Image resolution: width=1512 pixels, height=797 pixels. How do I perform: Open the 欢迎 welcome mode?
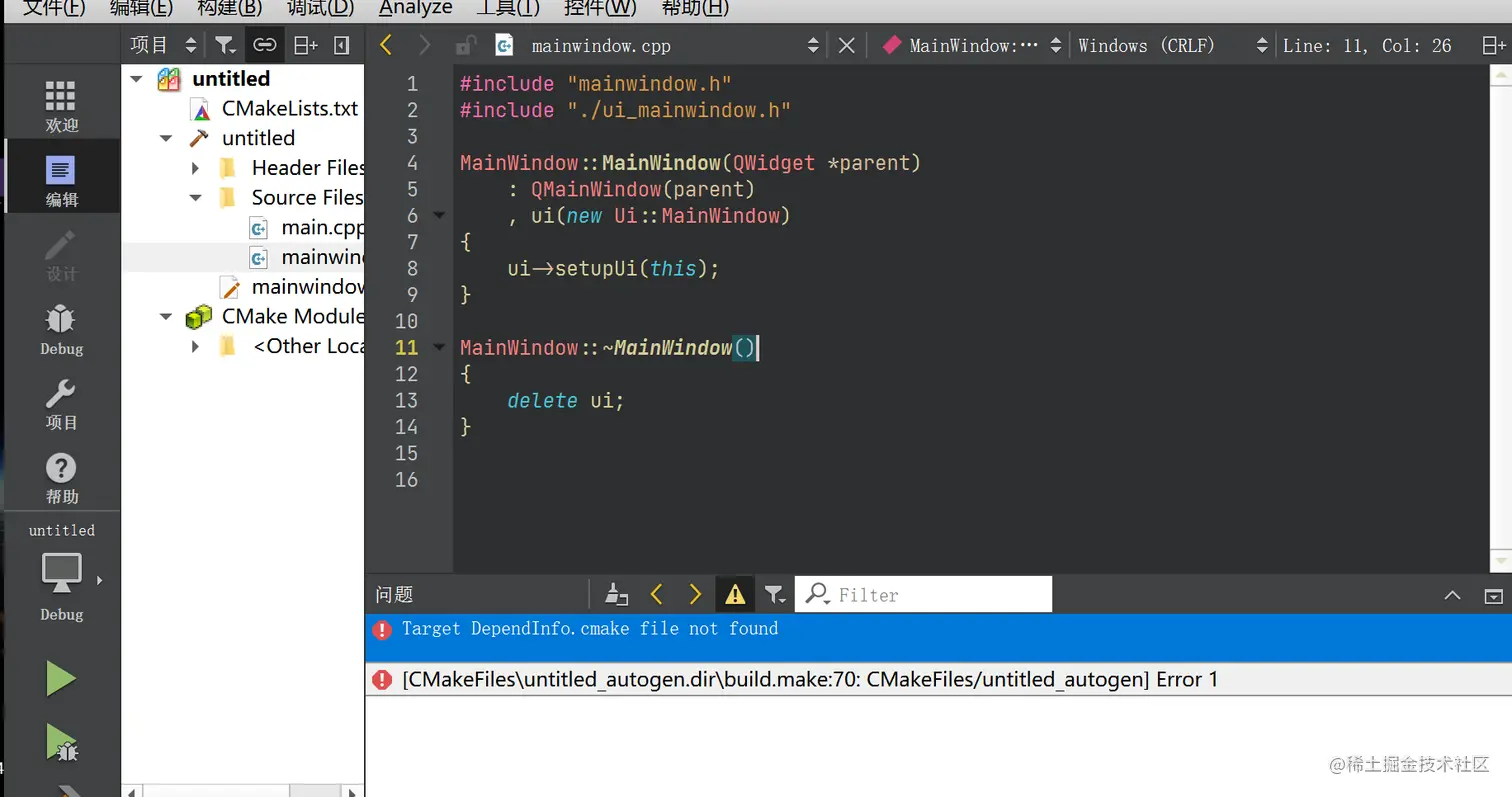pyautogui.click(x=61, y=106)
